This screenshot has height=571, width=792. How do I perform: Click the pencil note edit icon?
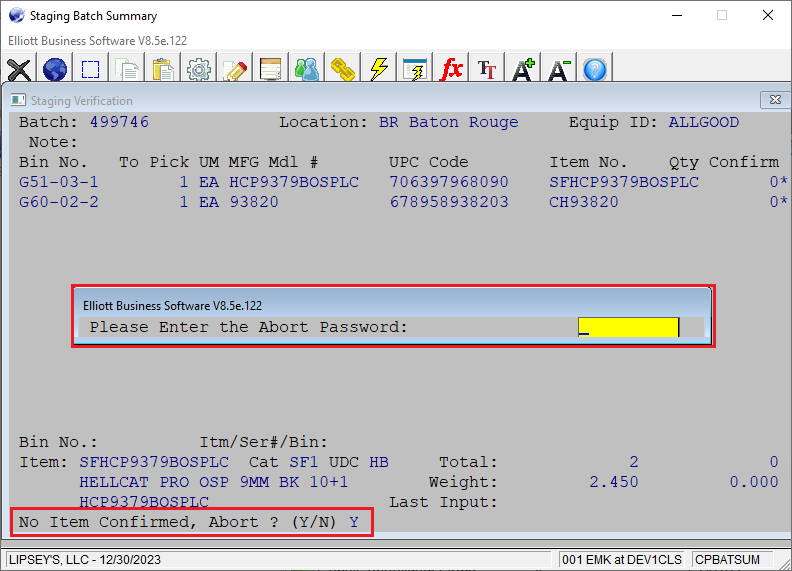click(235, 69)
